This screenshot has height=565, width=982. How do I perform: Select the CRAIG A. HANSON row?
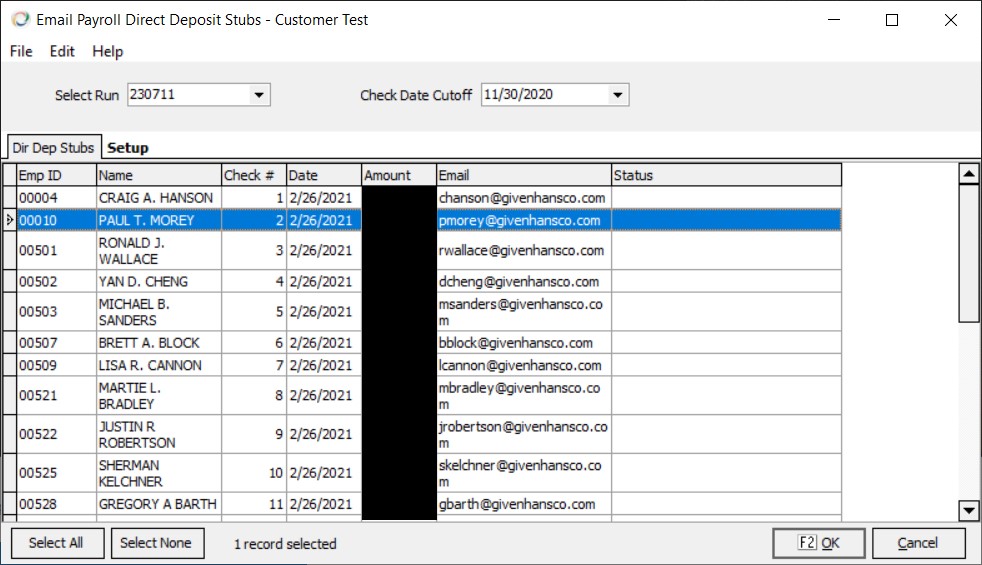[156, 198]
